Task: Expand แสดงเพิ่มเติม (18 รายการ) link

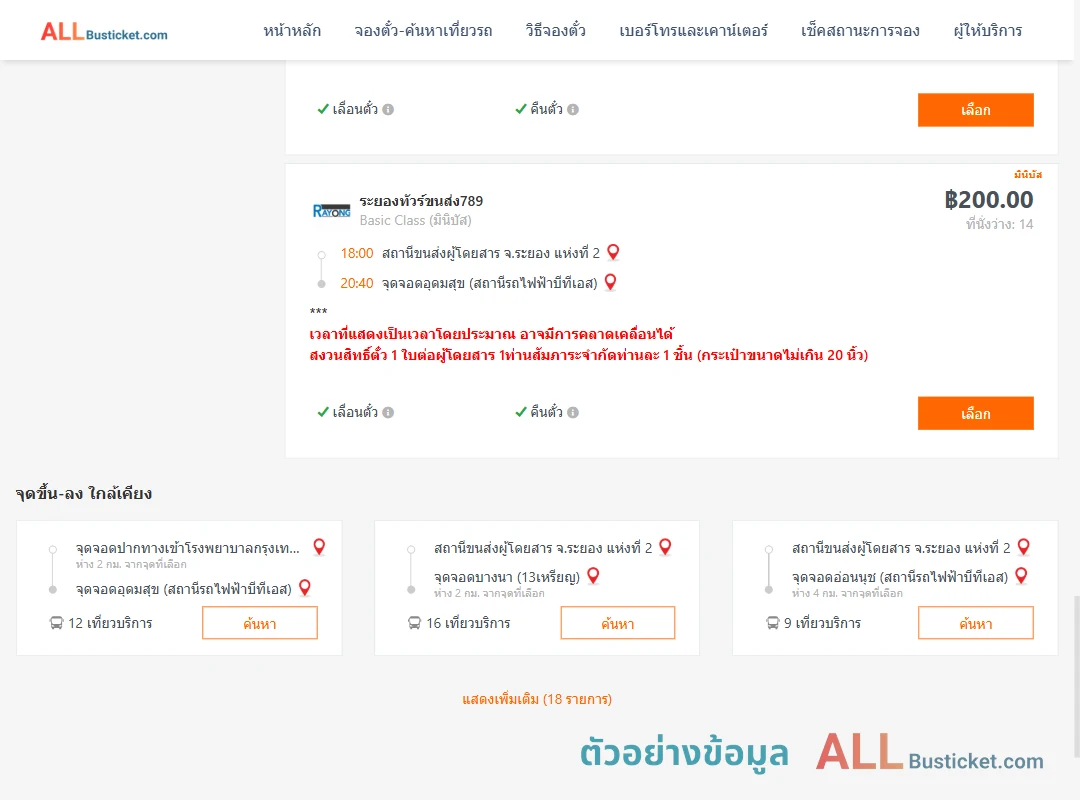Action: click(537, 699)
